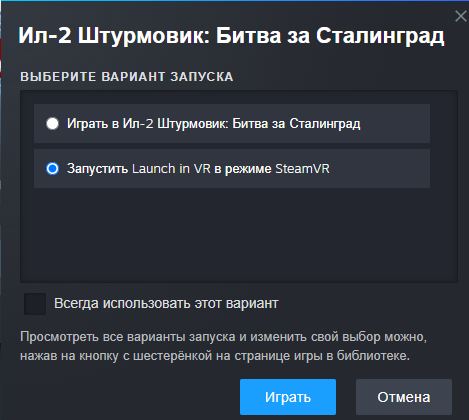Choose the option row Играть в Ил-2 Штурмовик: Битва за Сталинград

(x=232, y=123)
